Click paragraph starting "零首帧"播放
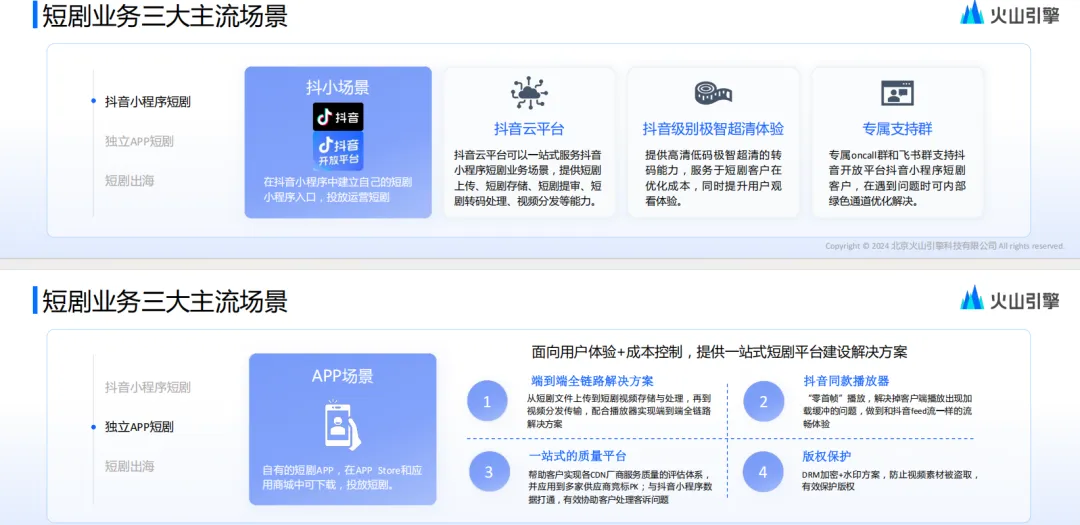The width and height of the screenshot is (1080, 525). pyautogui.click(x=887, y=411)
